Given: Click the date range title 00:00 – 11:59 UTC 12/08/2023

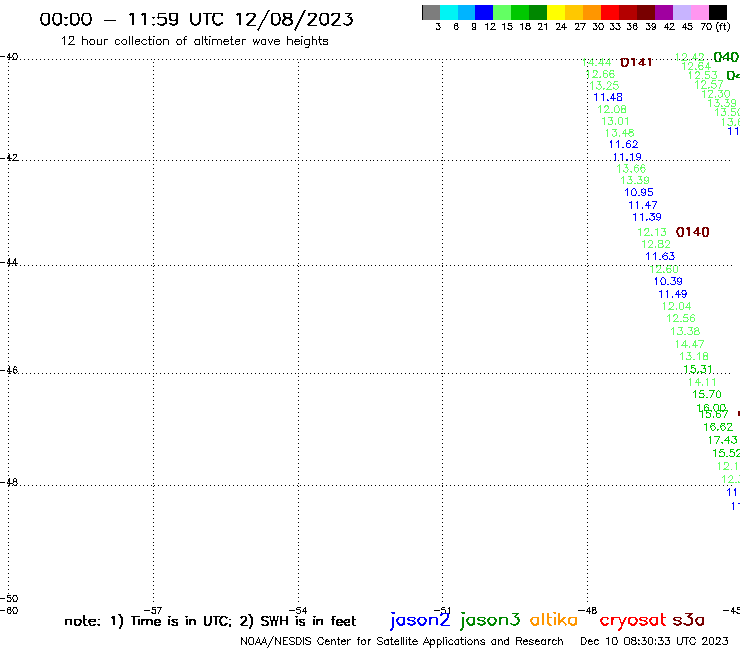Looking at the screenshot, I should click(196, 19).
